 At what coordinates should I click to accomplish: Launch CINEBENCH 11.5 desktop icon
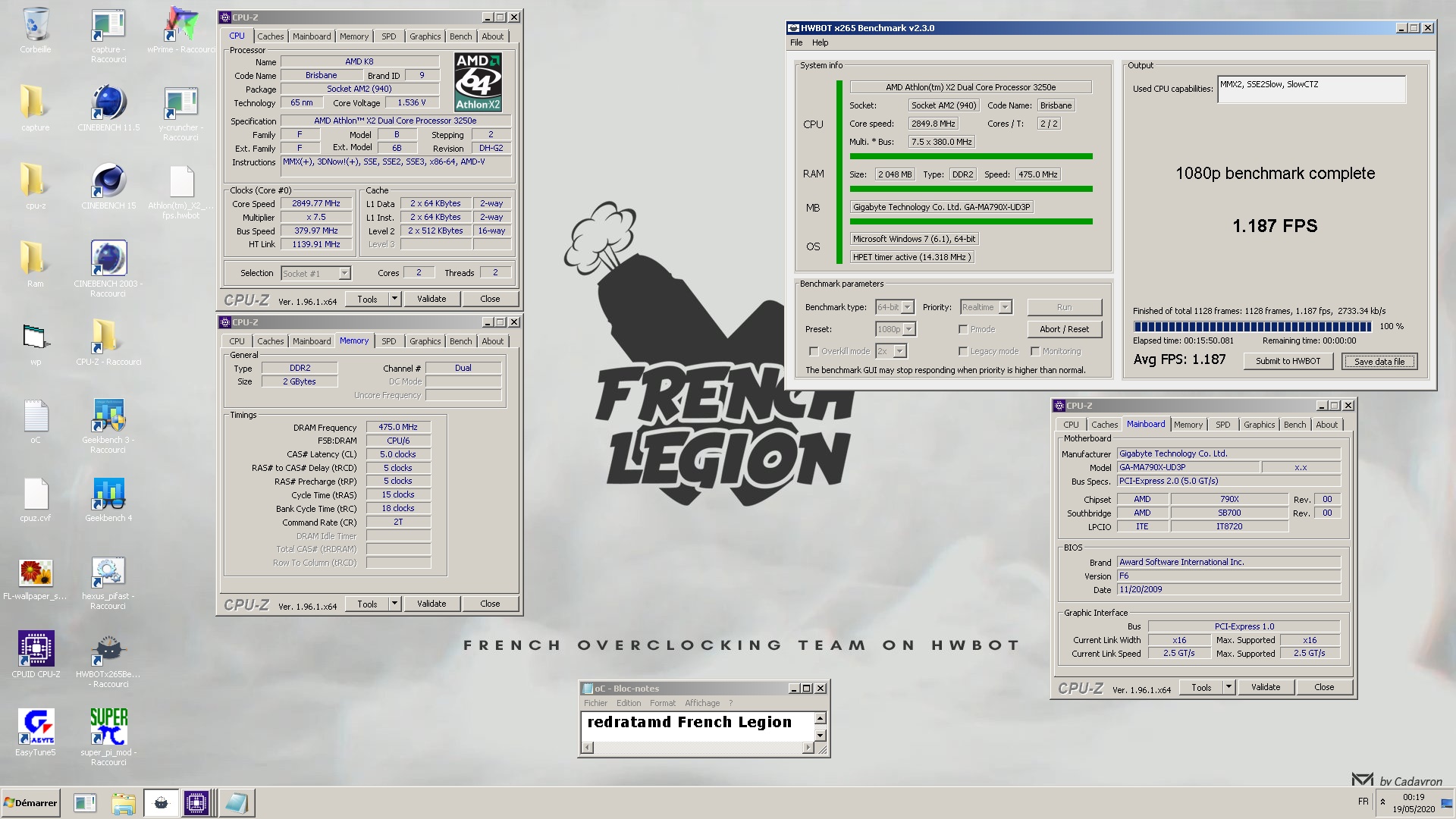click(108, 104)
